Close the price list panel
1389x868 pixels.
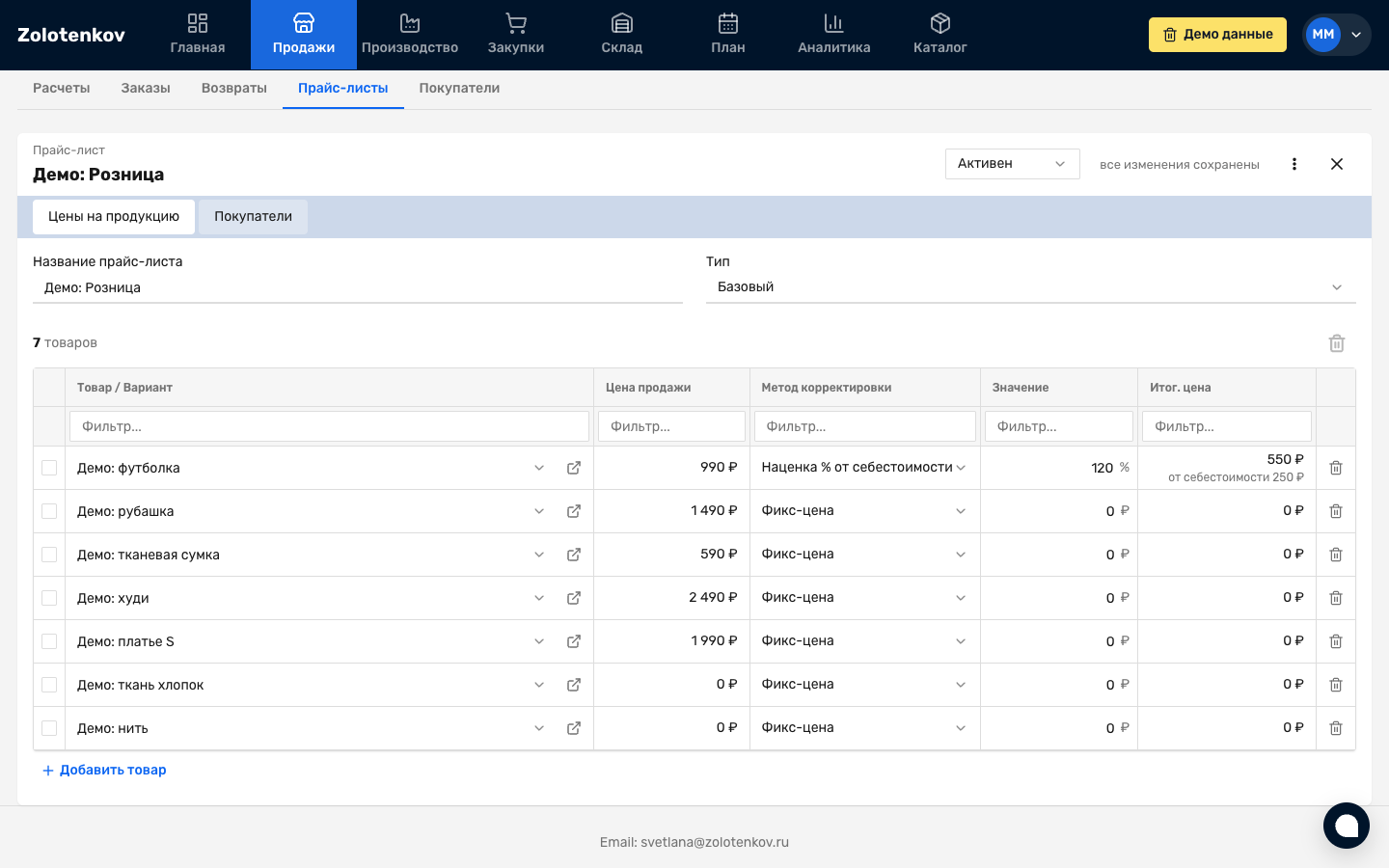(x=1337, y=164)
